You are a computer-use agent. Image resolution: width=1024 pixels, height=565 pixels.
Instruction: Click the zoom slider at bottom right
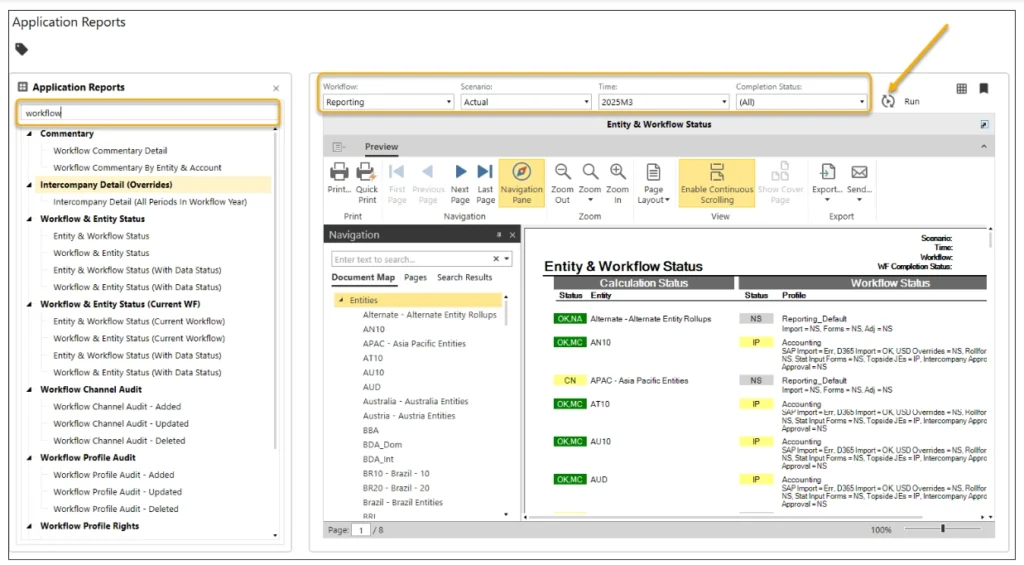point(943,529)
